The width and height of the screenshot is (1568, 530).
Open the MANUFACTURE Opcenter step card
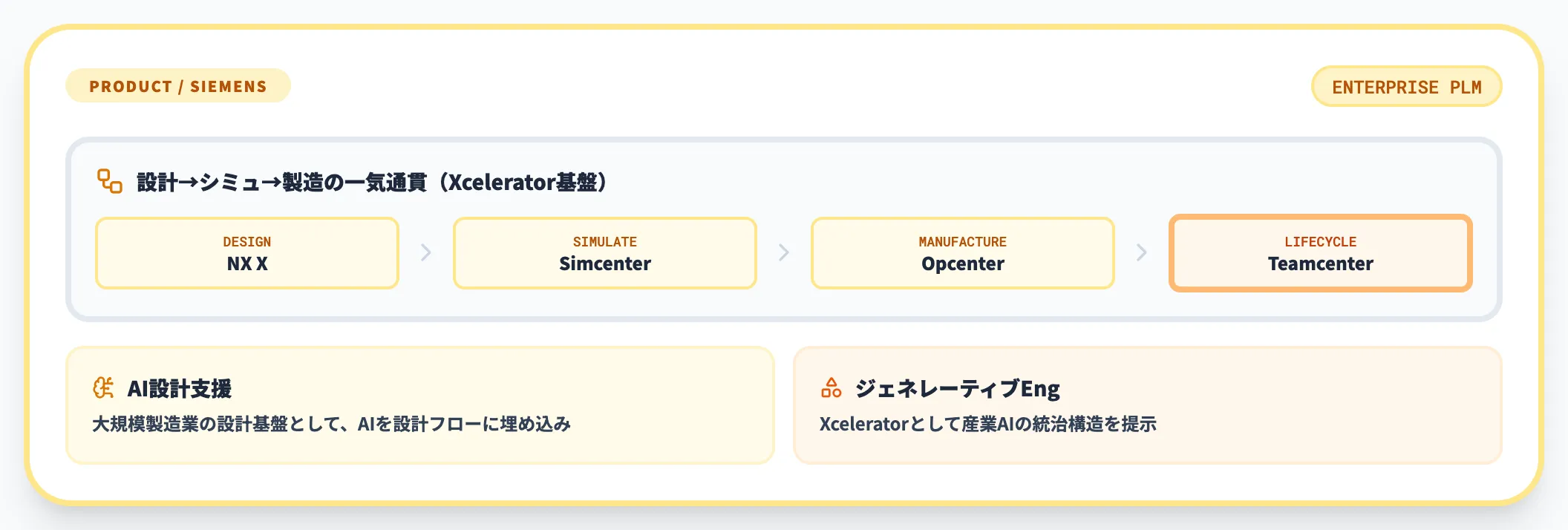[963, 253]
